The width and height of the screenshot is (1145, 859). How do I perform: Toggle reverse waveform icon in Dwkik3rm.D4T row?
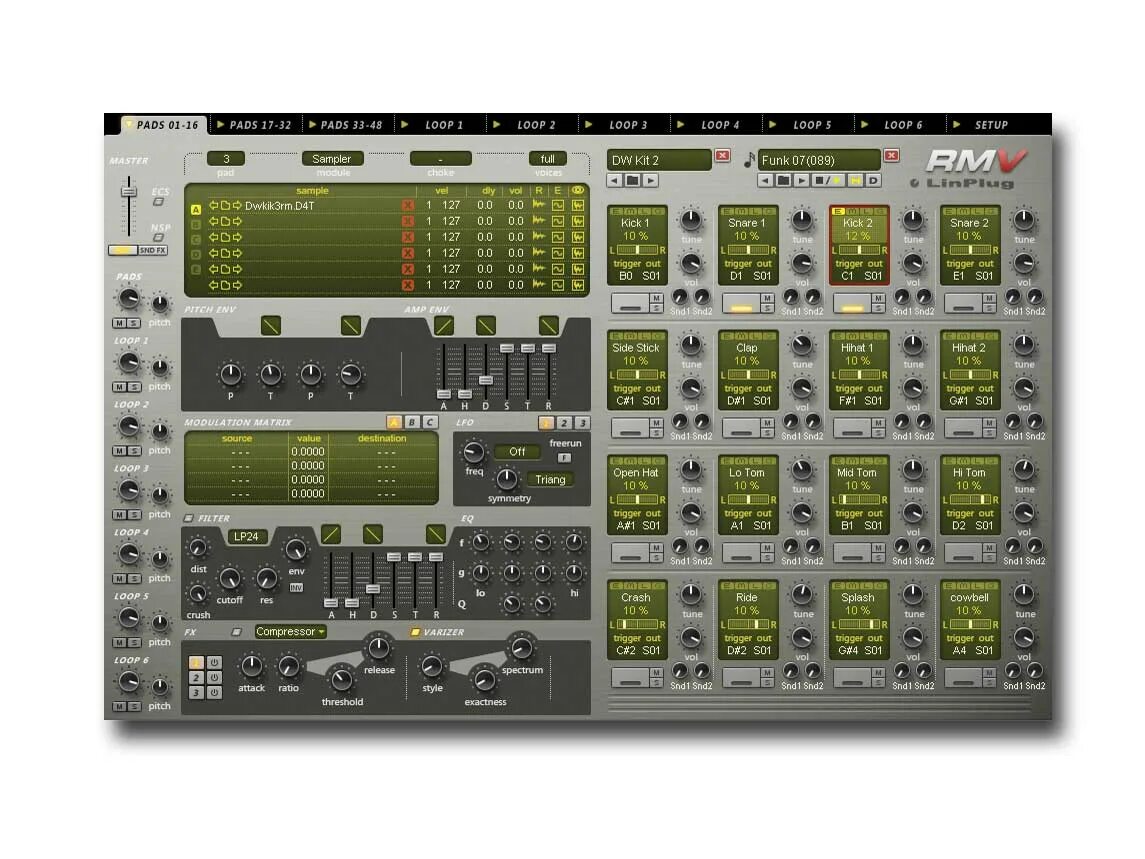[x=539, y=205]
